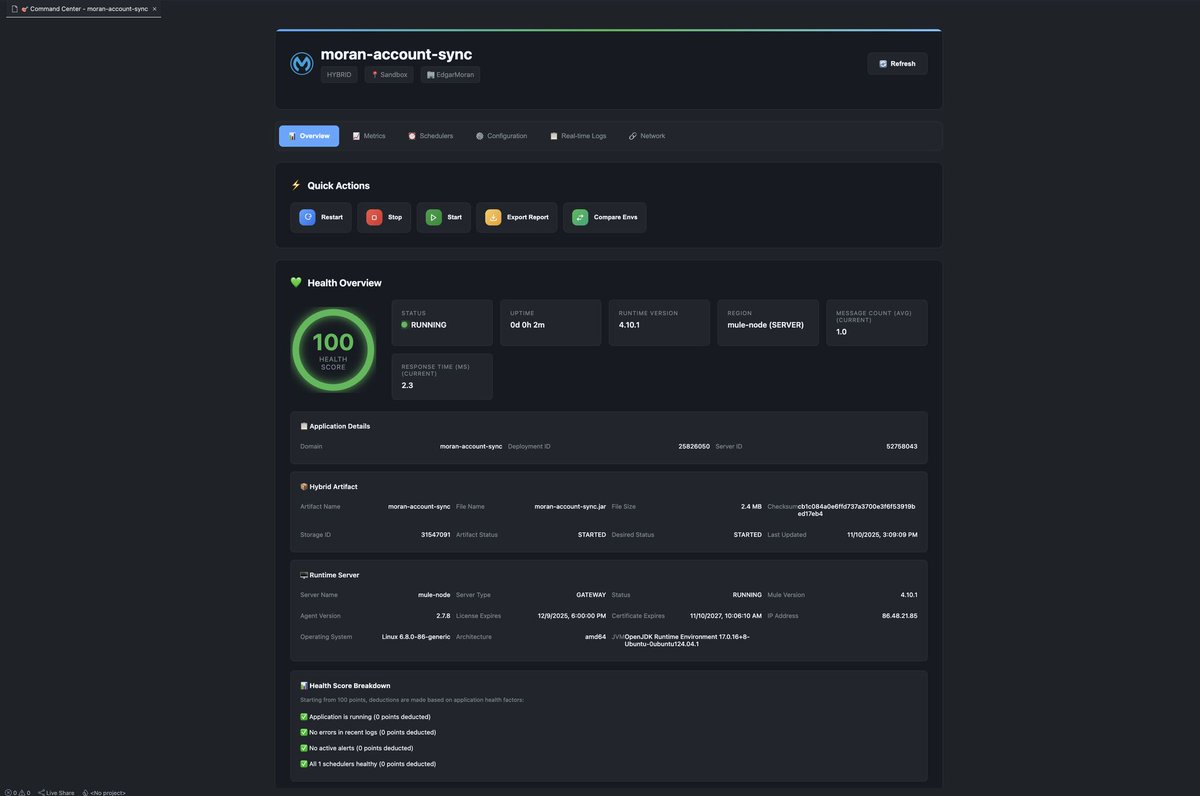Click the warnings count icon in status bar
This screenshot has width=1200, height=796.
[x=22, y=792]
